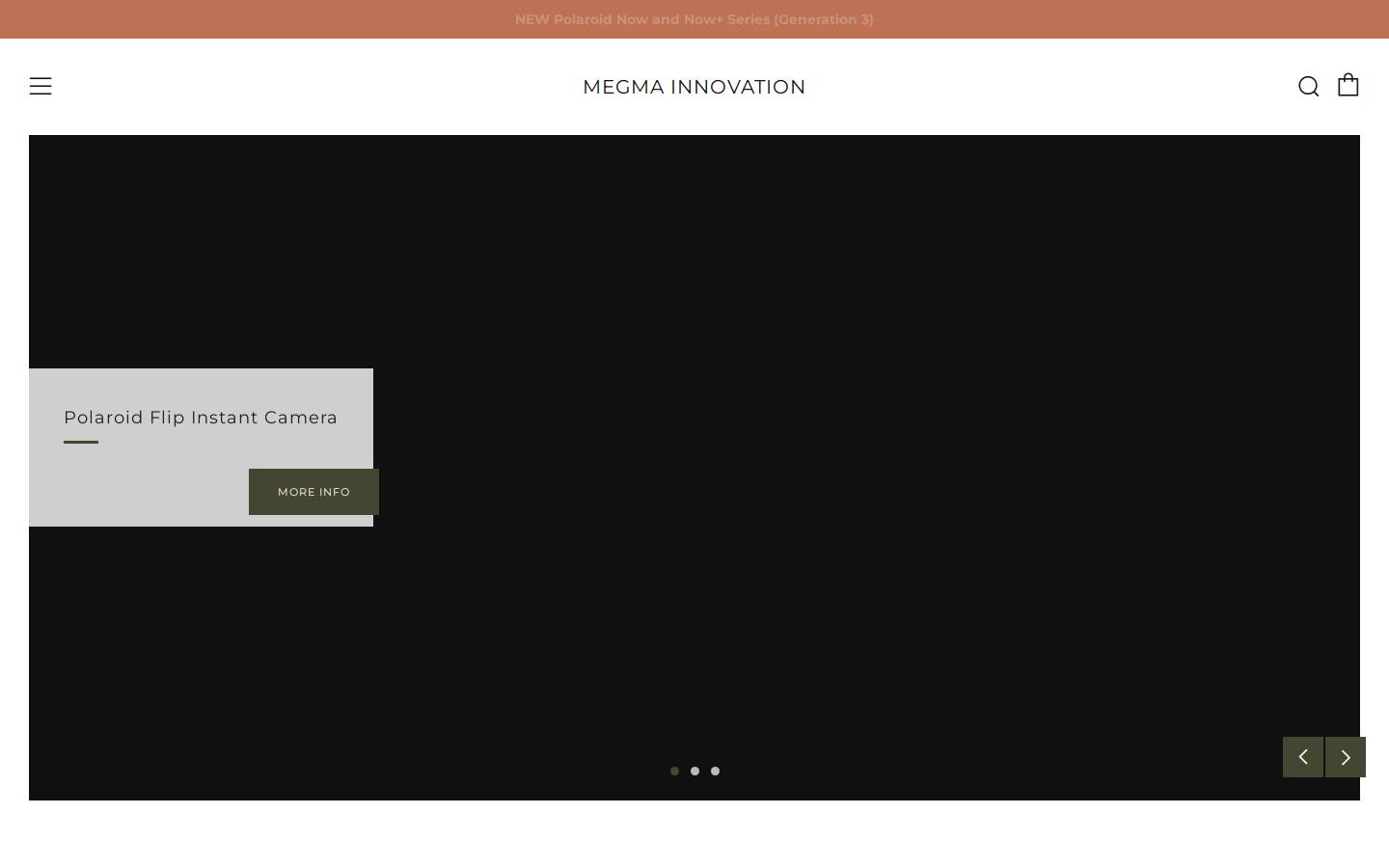Open the hamburger menu
1389x868 pixels.
(x=41, y=87)
